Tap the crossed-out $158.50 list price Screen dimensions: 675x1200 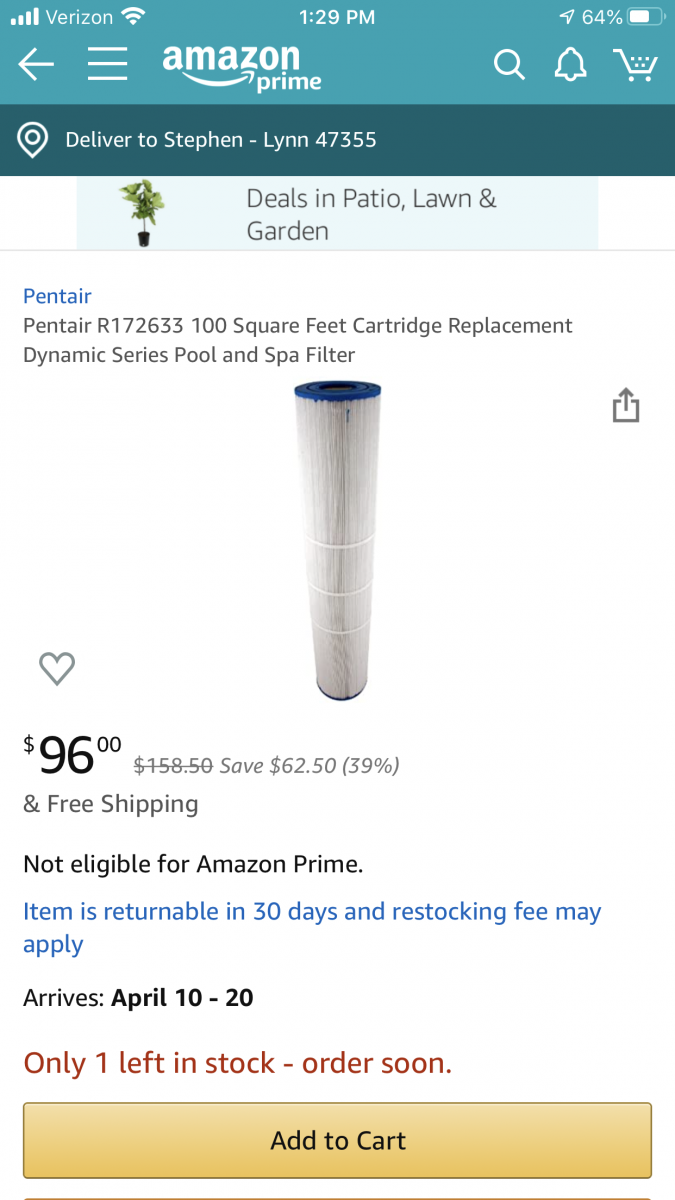point(173,766)
